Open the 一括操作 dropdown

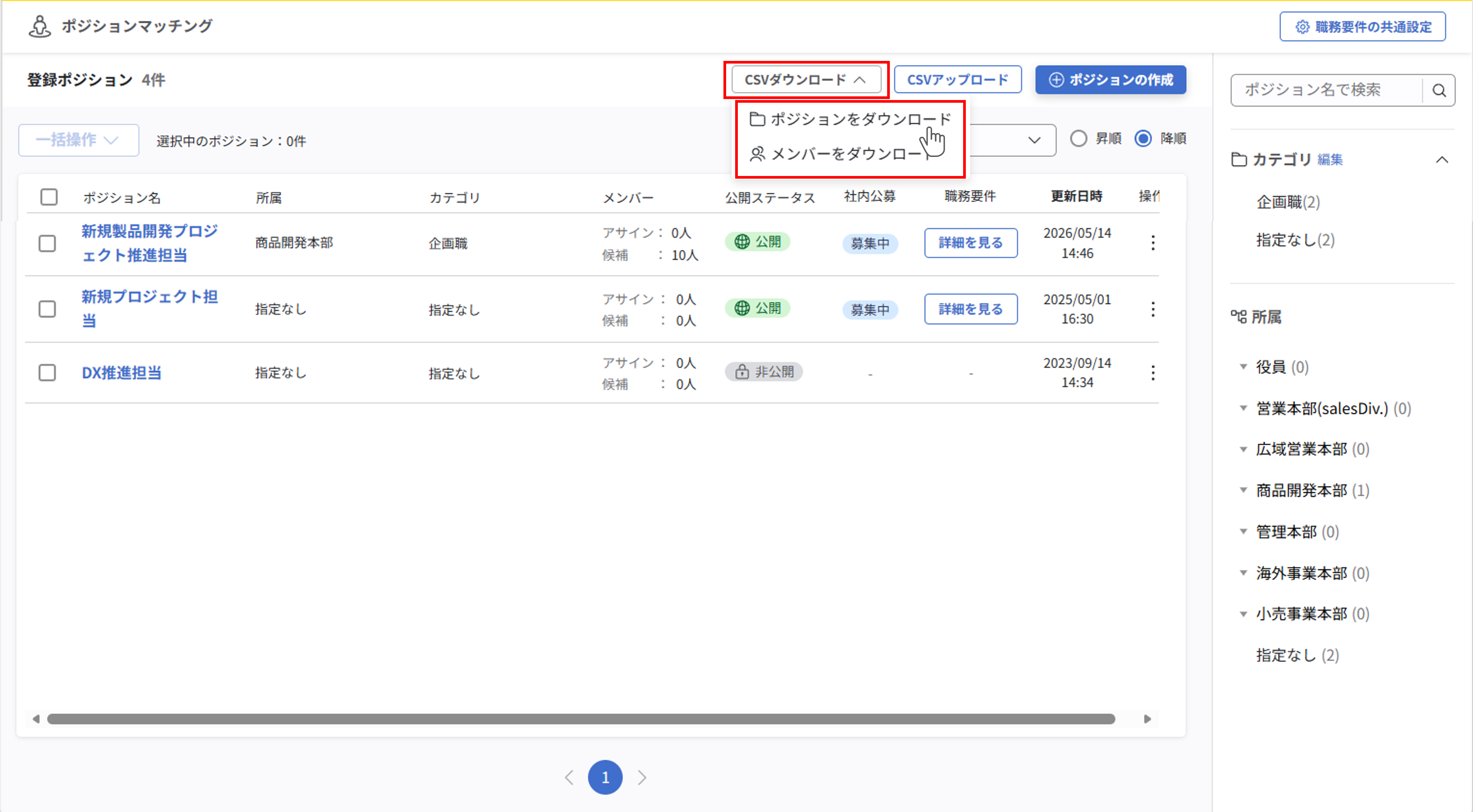pyautogui.click(x=79, y=140)
